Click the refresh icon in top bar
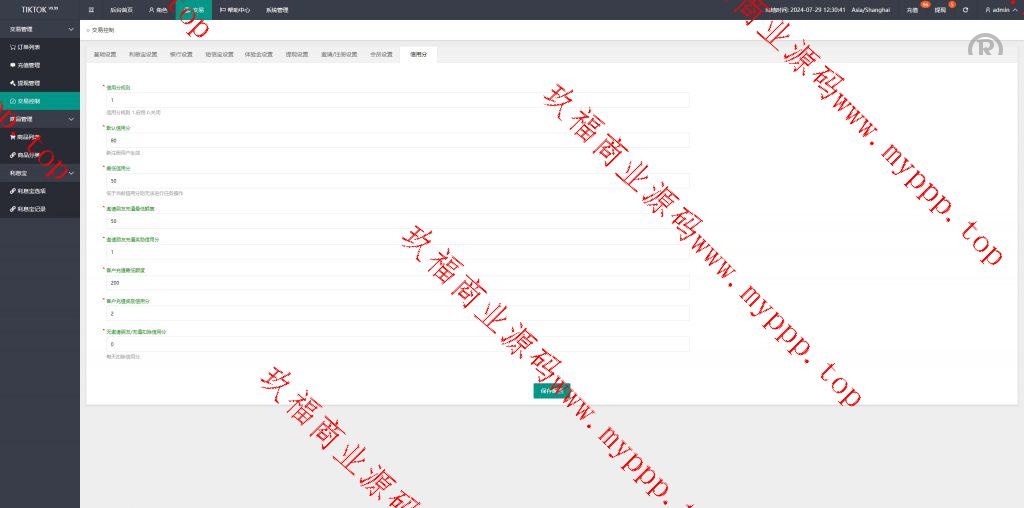This screenshot has height=508, width=1024. [x=965, y=9]
